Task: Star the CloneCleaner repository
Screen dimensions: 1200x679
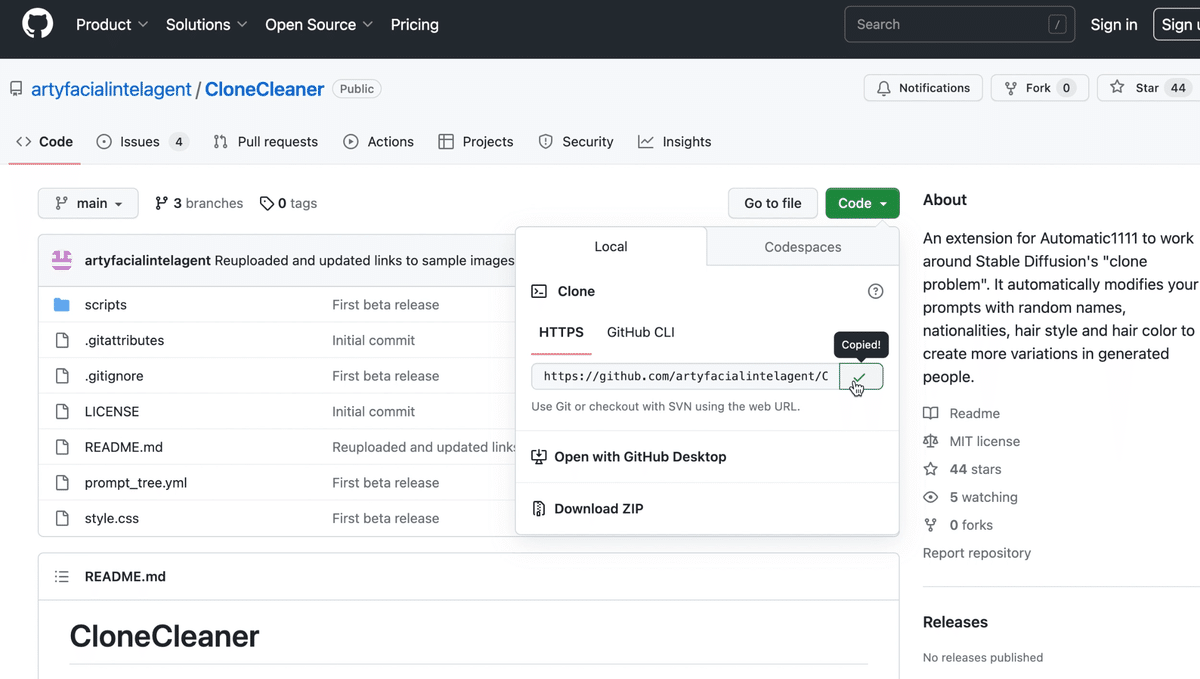Action: click(x=1146, y=88)
